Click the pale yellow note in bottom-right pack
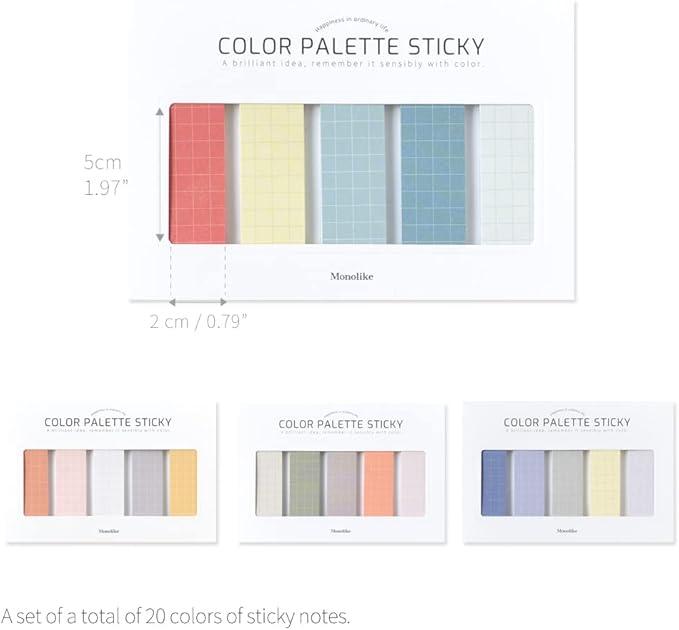679x630 pixels. coord(604,482)
